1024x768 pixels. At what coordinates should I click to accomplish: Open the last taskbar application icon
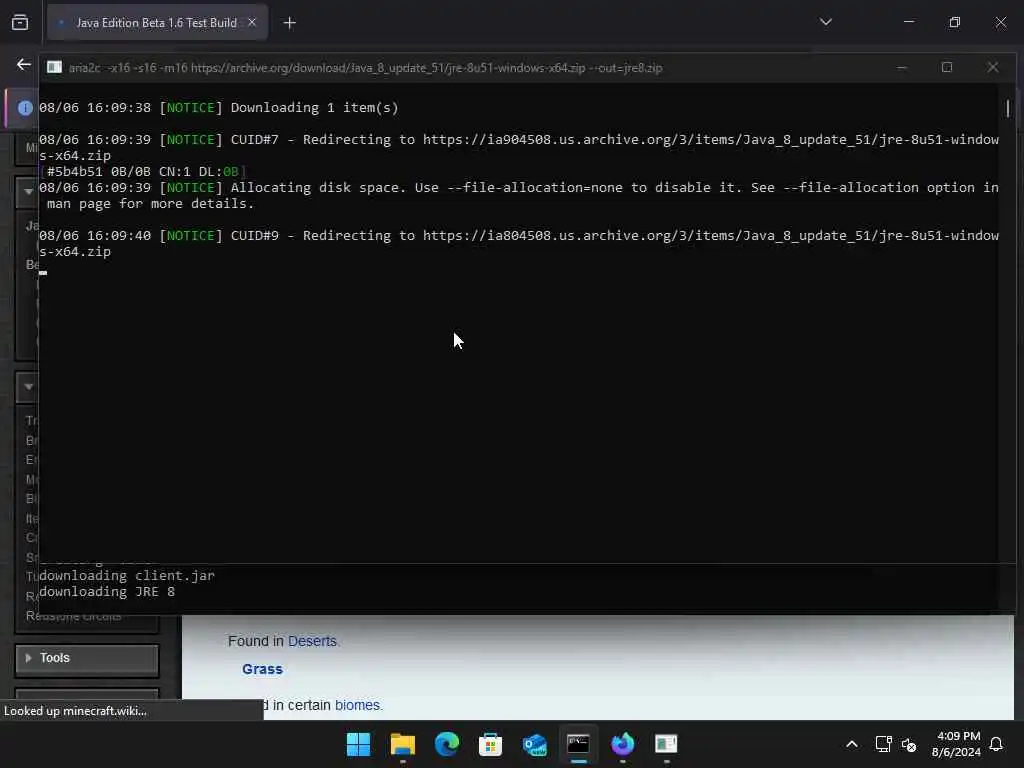tap(666, 744)
